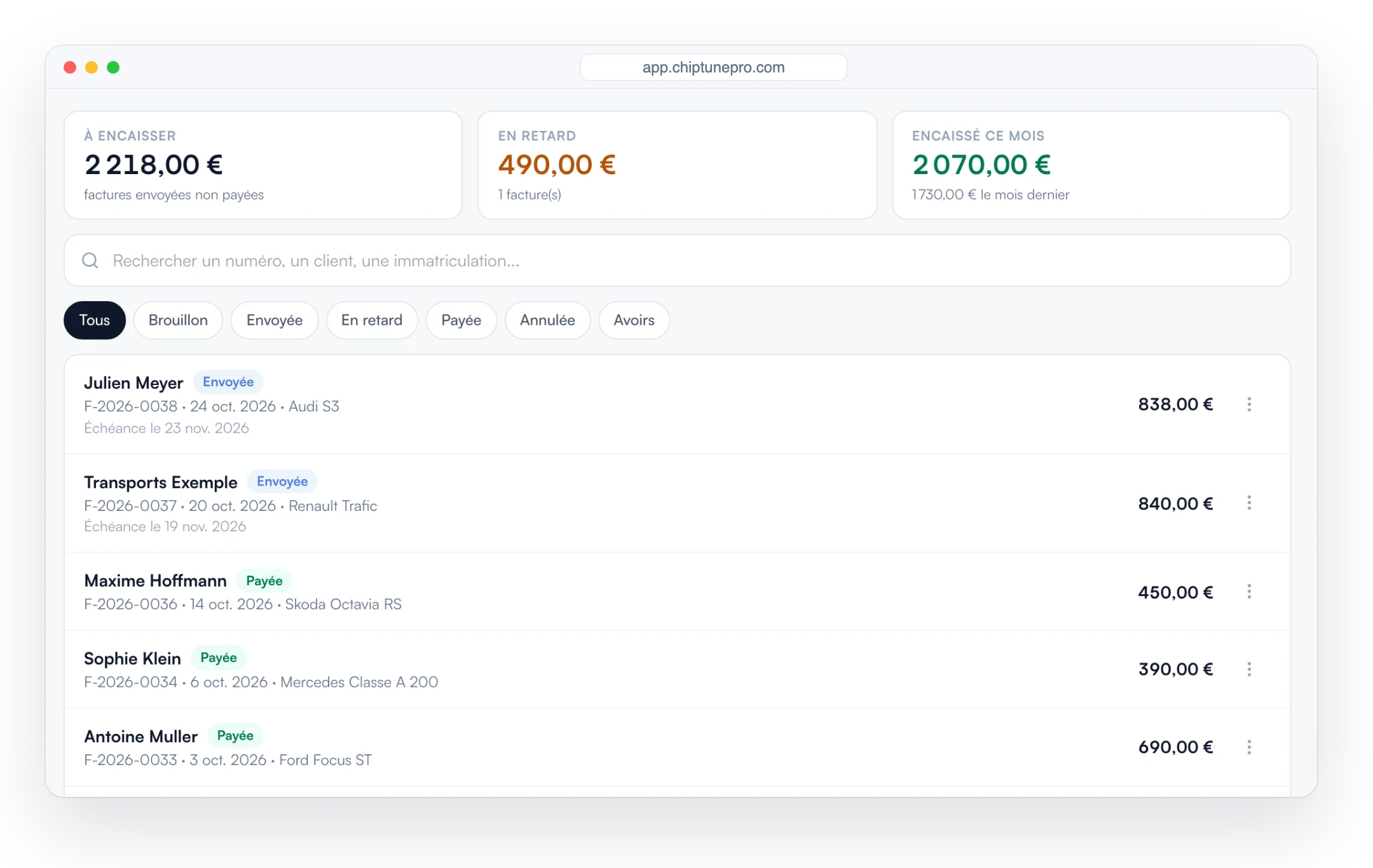Viewport: 1373px width, 868px height.
Task: Click "Échéance le 19 nov. 2026" text
Action: 165,526
